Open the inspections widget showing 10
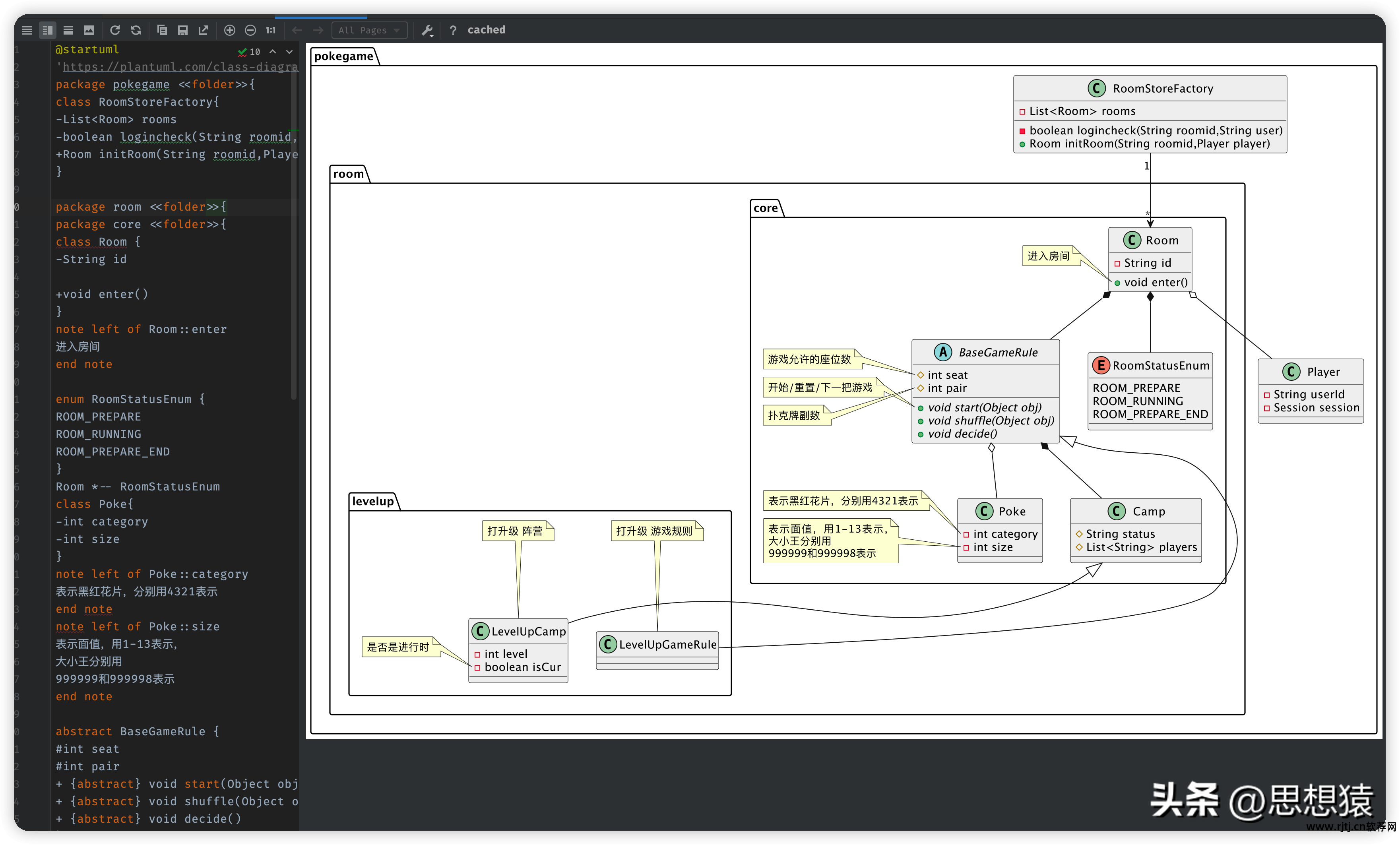 249,52
